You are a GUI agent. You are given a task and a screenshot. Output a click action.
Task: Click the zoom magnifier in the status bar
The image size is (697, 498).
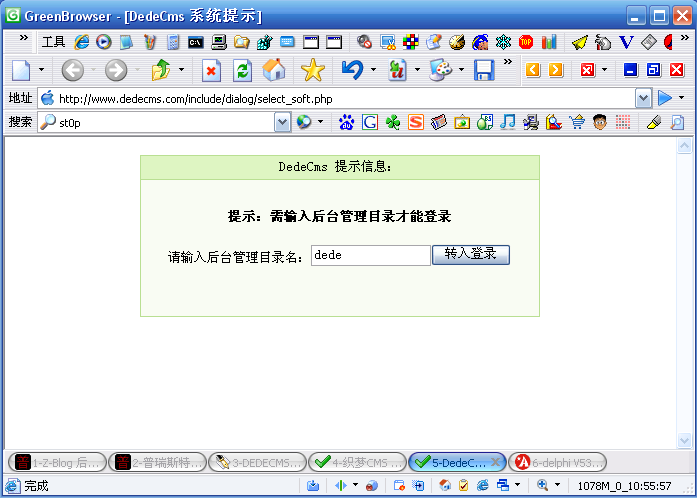(x=542, y=485)
